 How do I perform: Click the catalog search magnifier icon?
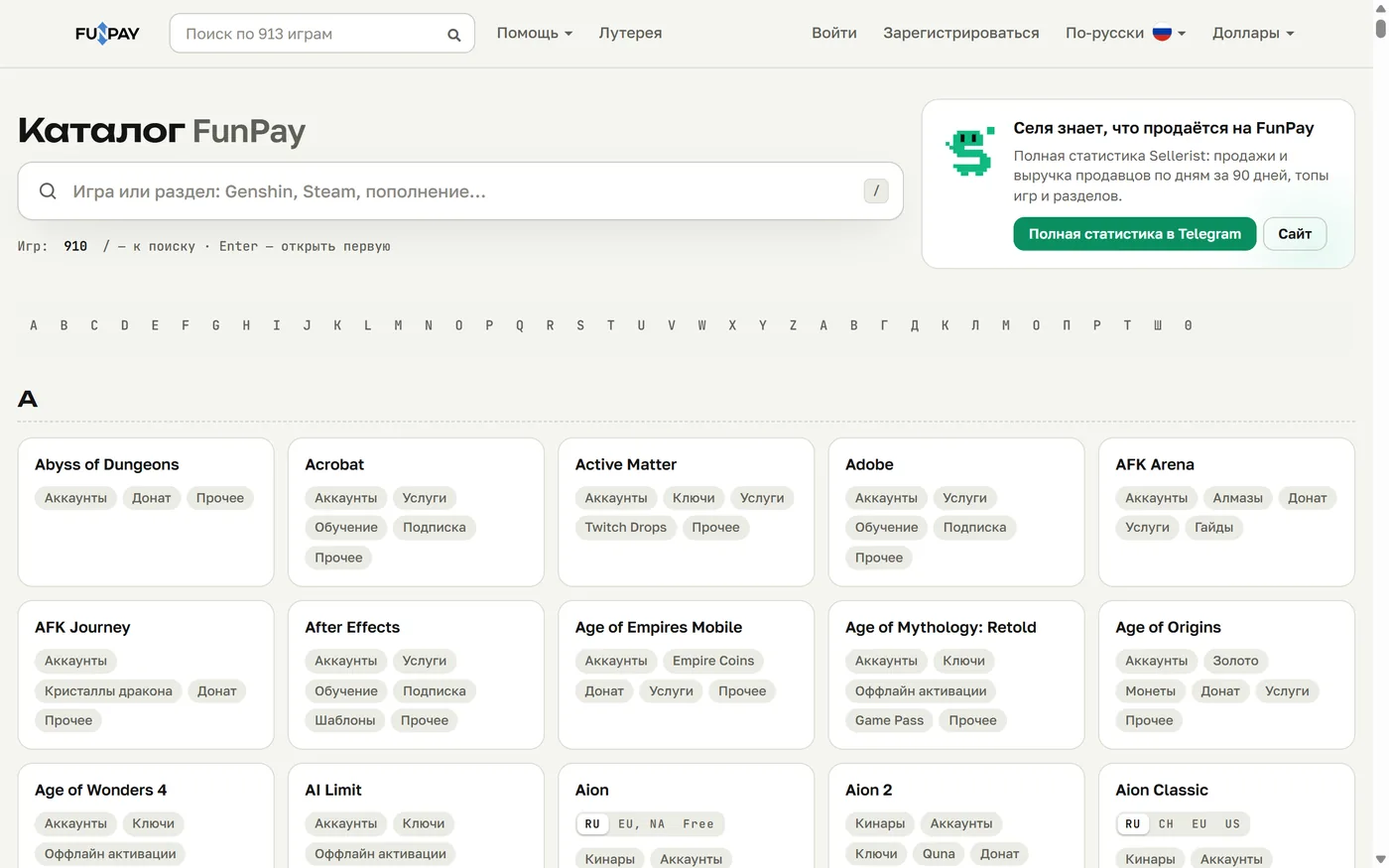(x=48, y=190)
